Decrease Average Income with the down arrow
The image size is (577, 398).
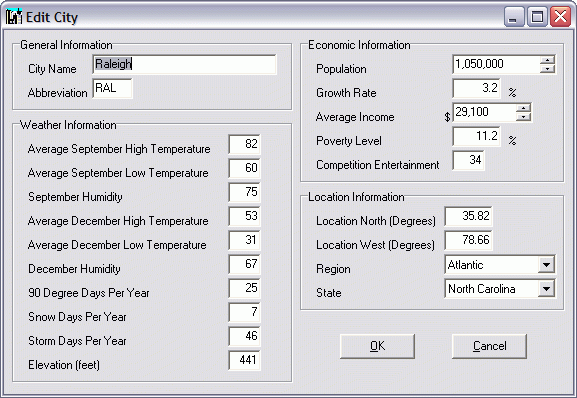pos(523,117)
